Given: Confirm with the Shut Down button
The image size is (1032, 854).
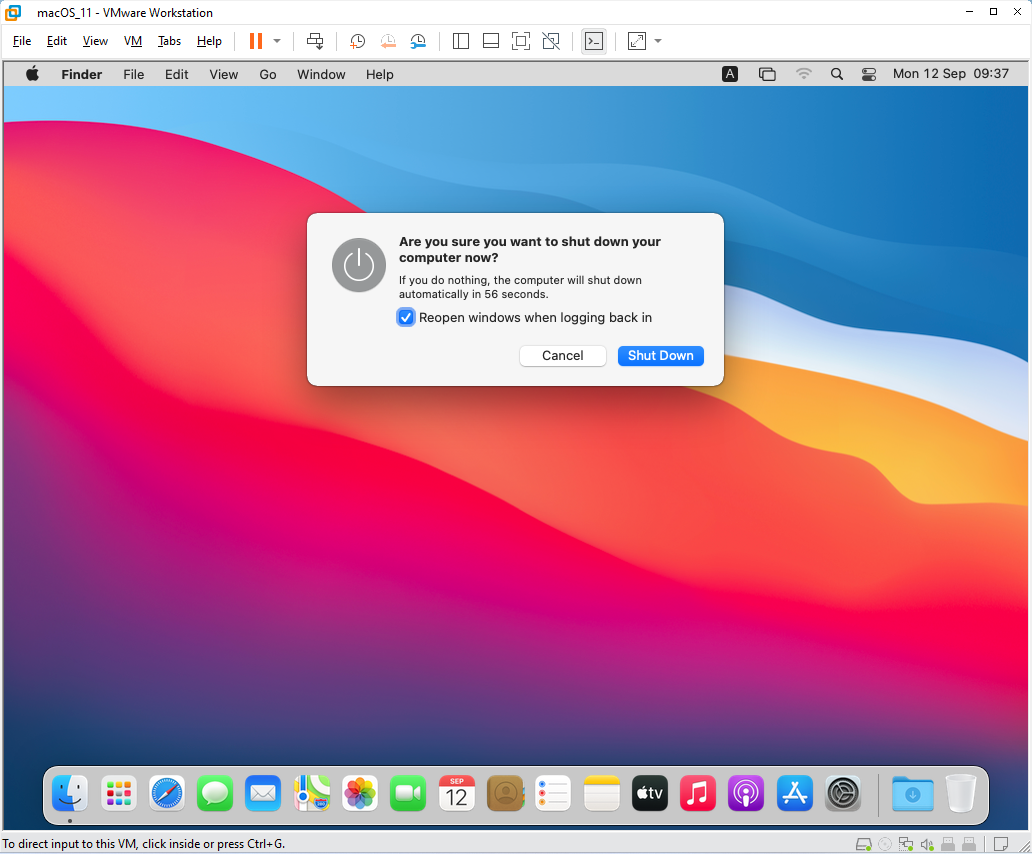Looking at the screenshot, I should (x=661, y=356).
